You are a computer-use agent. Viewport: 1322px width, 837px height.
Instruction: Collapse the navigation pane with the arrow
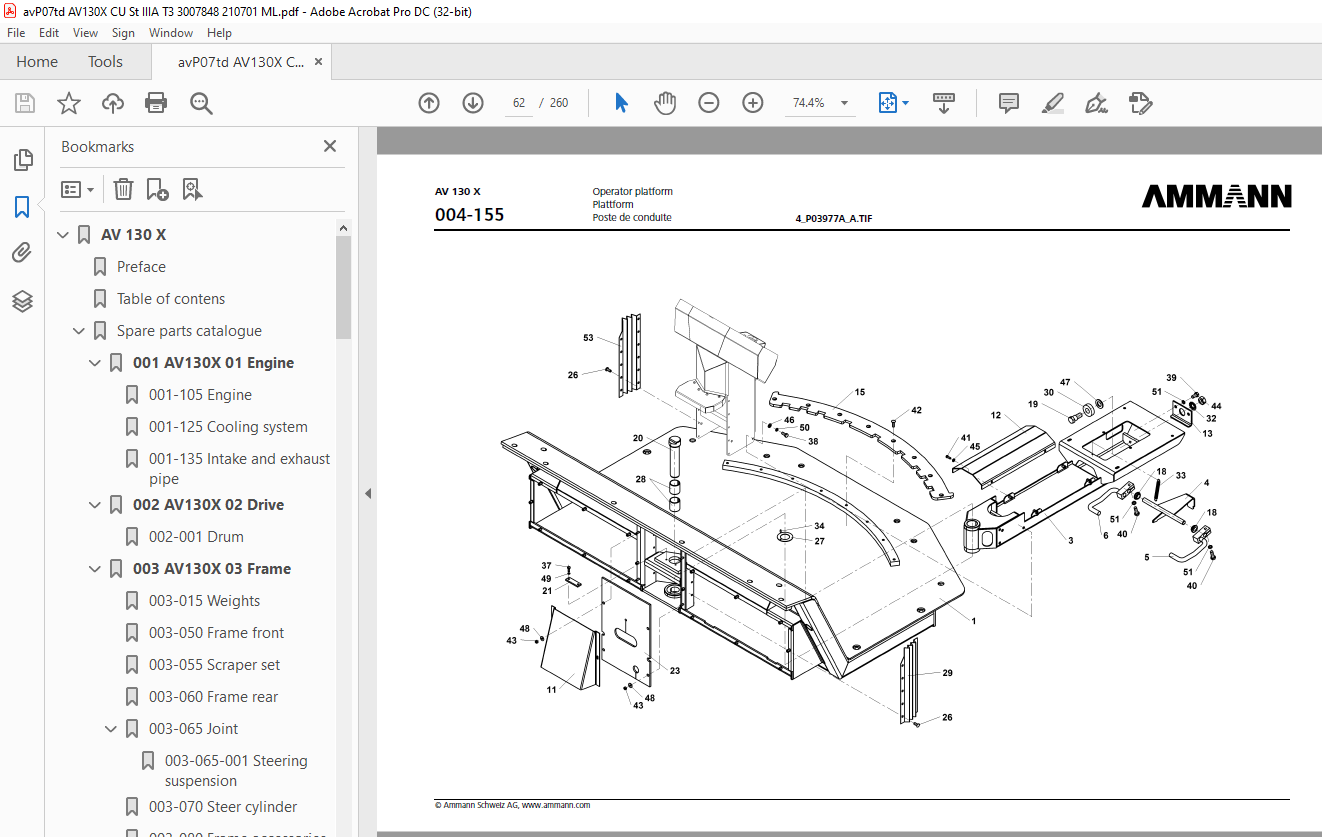click(x=367, y=493)
